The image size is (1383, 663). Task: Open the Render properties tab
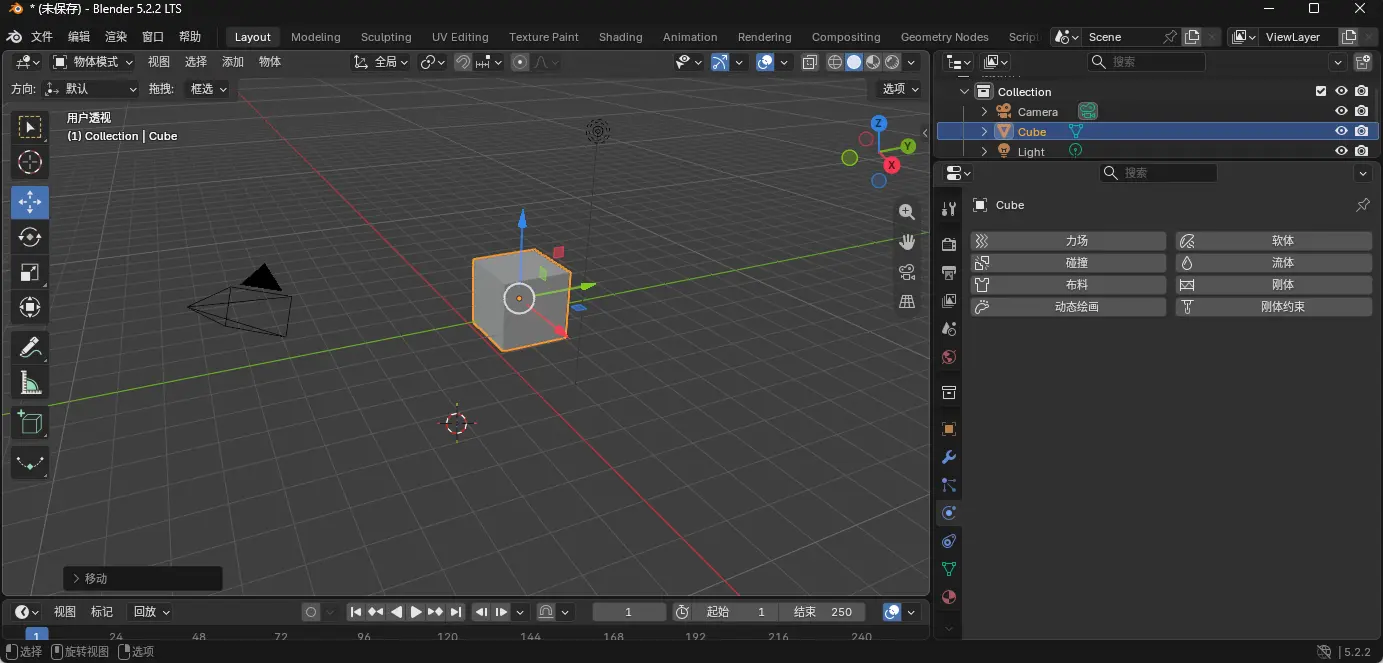[949, 244]
